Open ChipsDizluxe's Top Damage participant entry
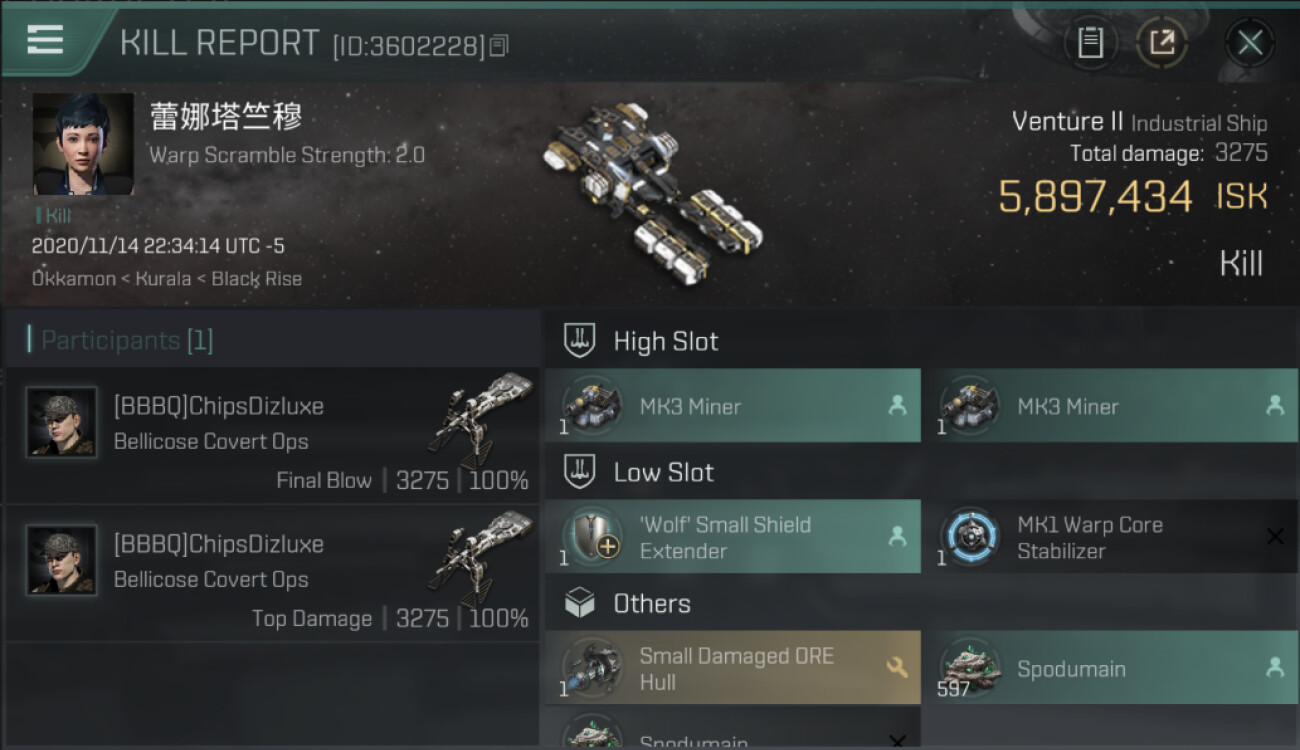 (272, 574)
